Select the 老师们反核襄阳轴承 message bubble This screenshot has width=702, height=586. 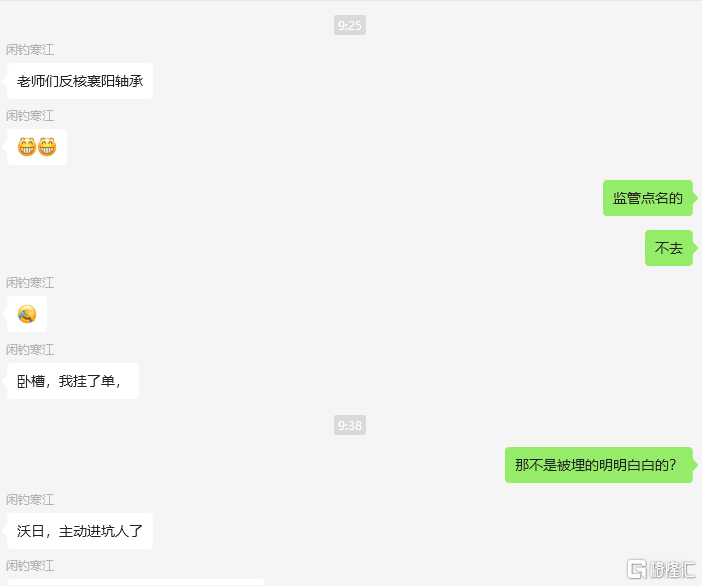[x=80, y=81]
